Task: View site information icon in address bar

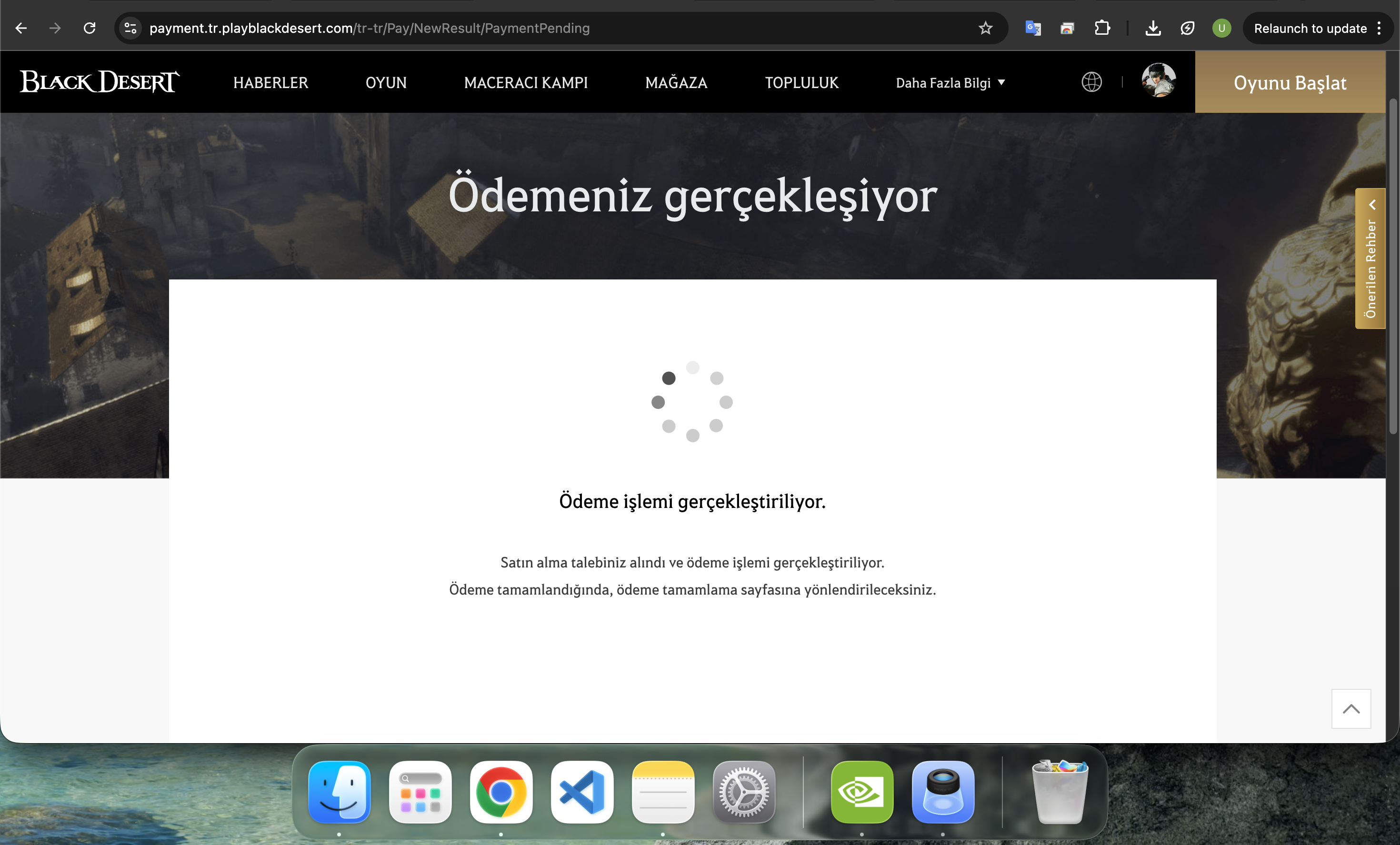Action: pos(130,28)
